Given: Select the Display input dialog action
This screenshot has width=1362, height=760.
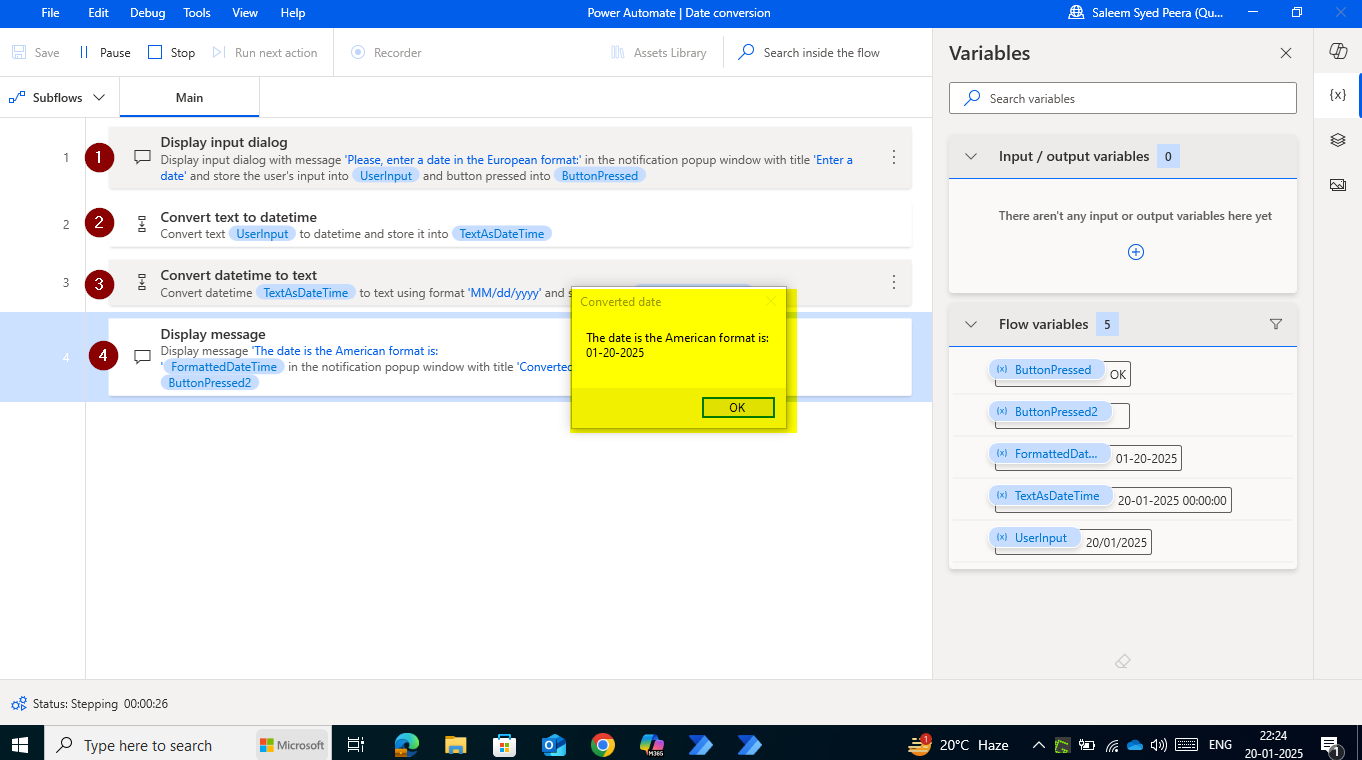Looking at the screenshot, I should point(510,158).
